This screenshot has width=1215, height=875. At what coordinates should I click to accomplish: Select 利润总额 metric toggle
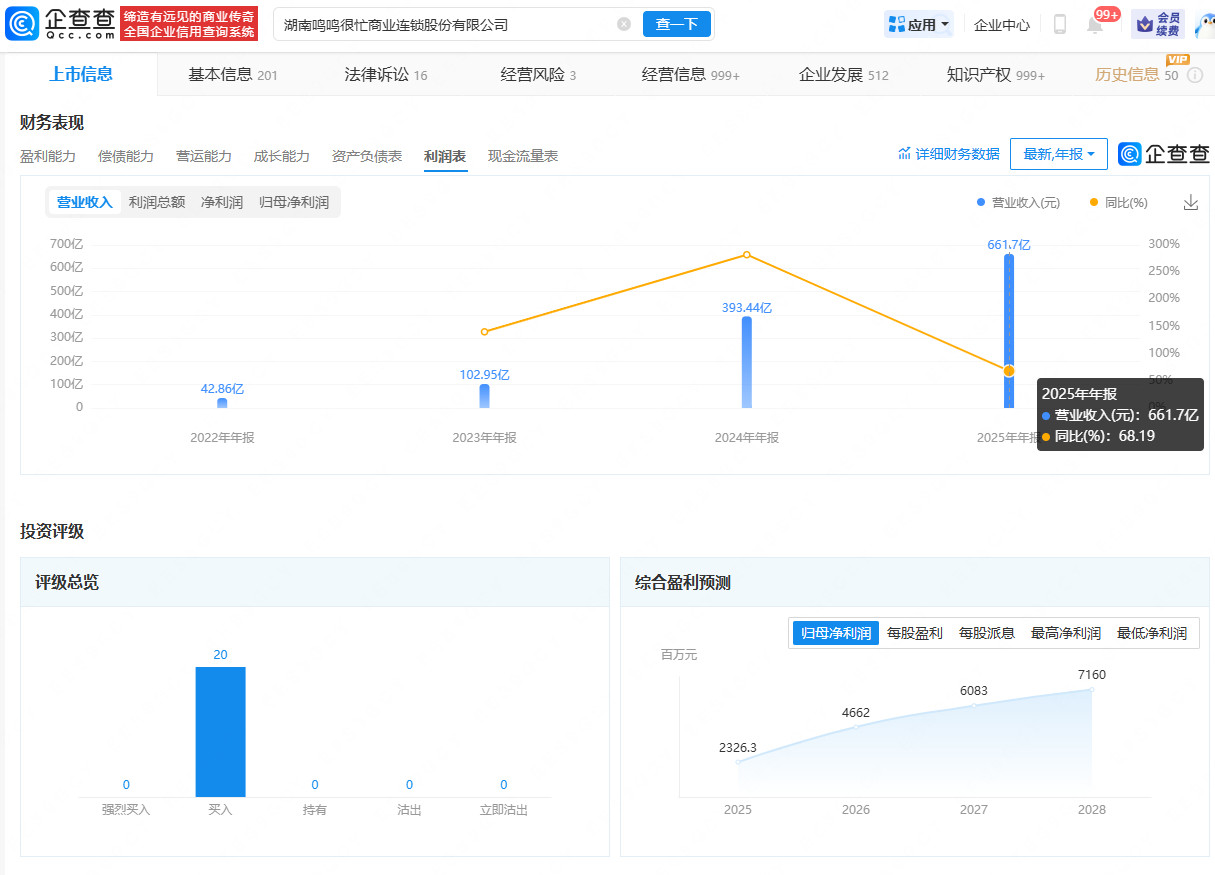pyautogui.click(x=157, y=202)
